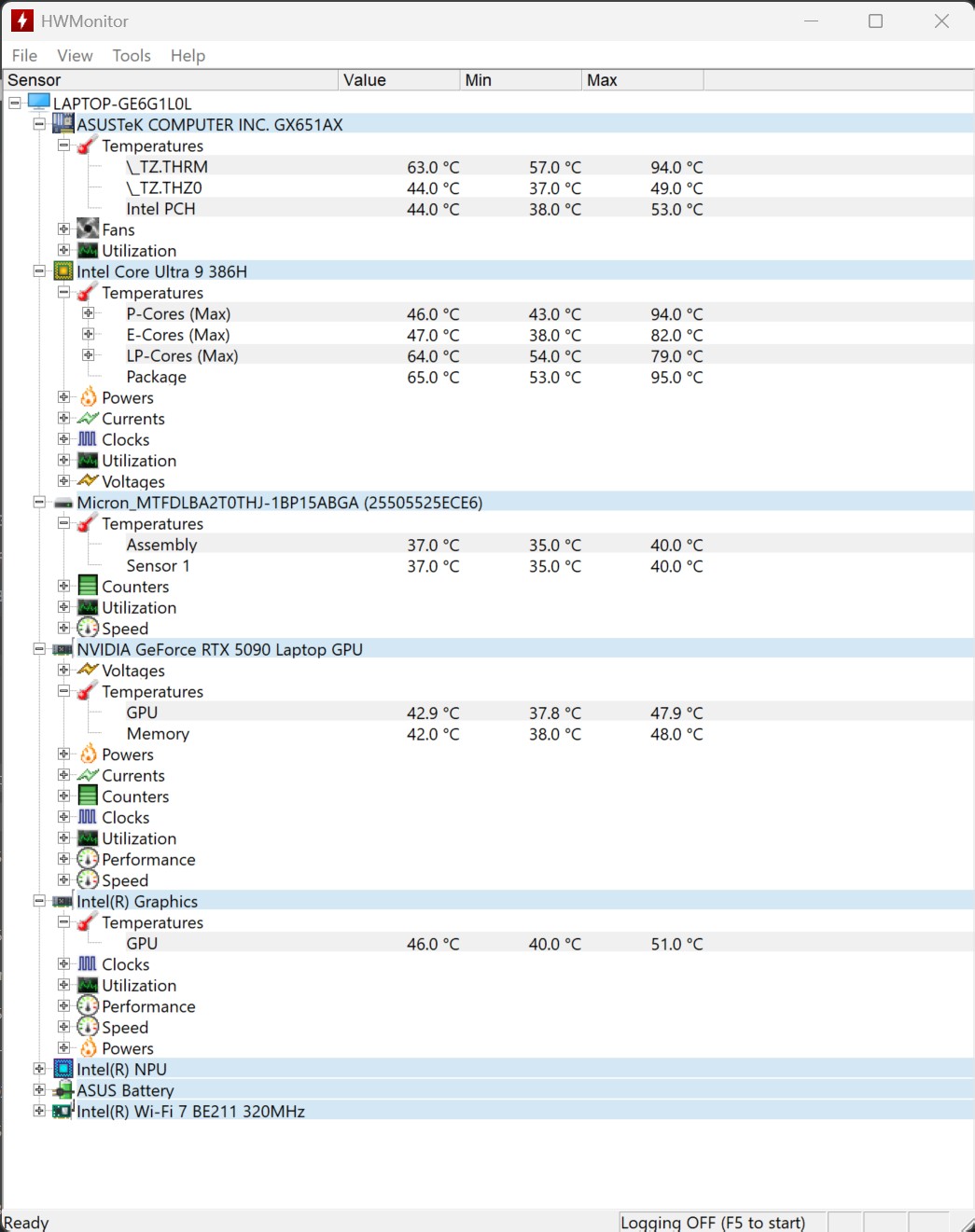
Task: Click the Intel Core Ultra CPU chip icon
Action: (x=63, y=271)
